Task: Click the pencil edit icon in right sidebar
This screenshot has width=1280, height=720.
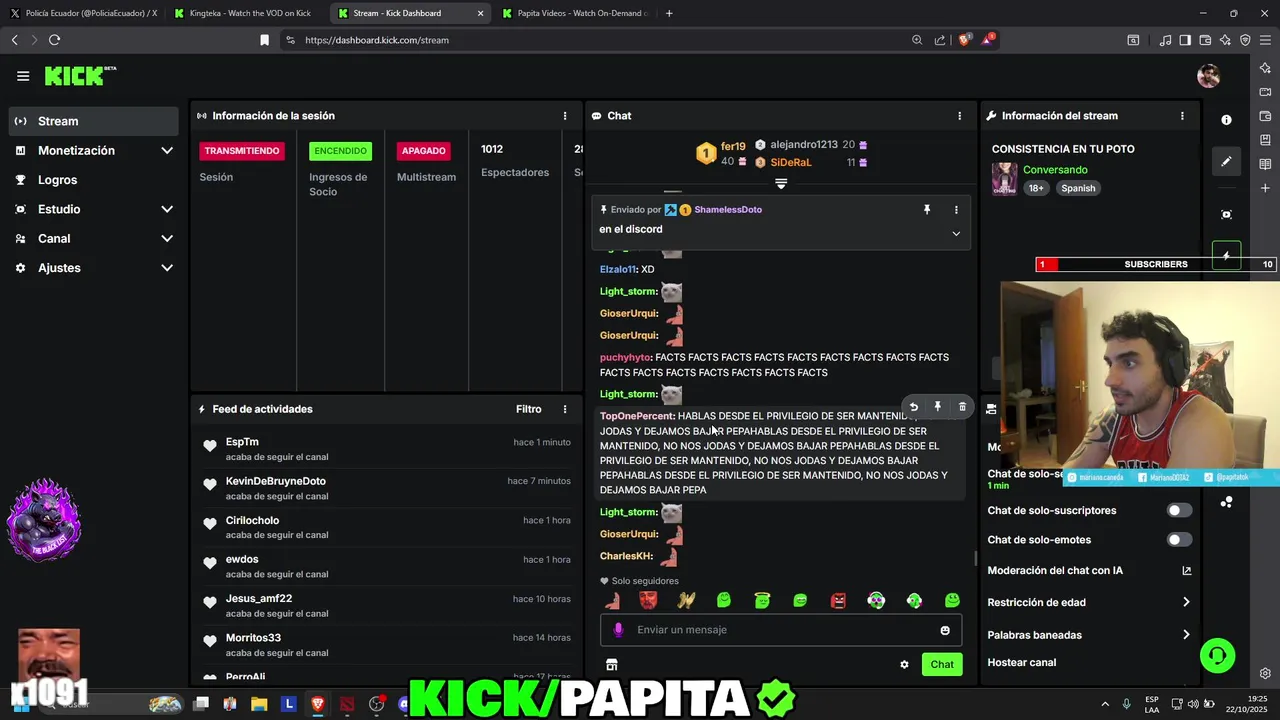Action: point(1226,161)
